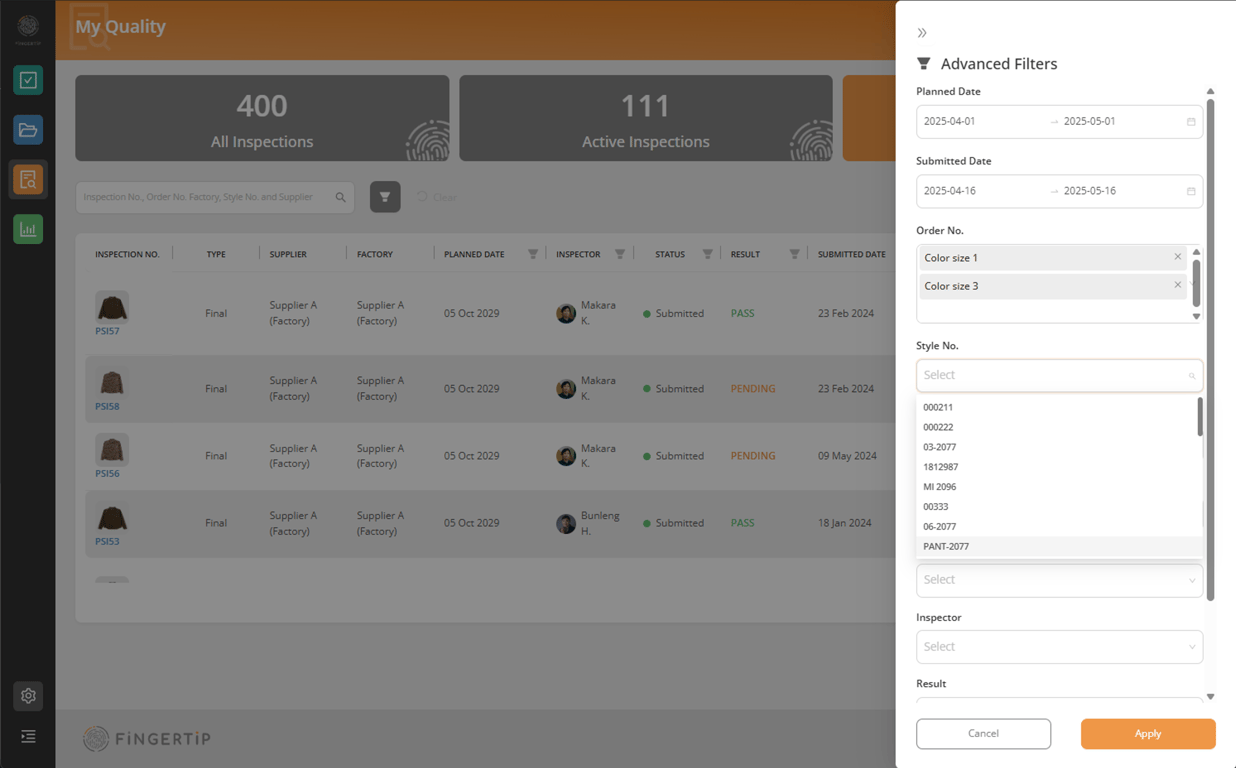
Task: Click the Style No. search icon
Action: (x=1192, y=376)
